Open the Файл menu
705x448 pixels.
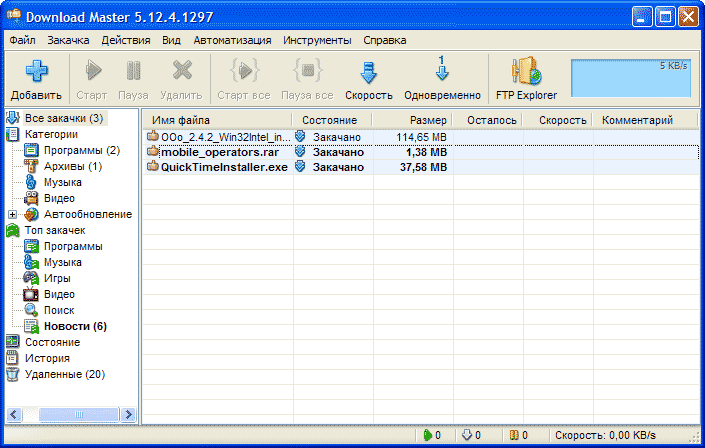tap(22, 40)
